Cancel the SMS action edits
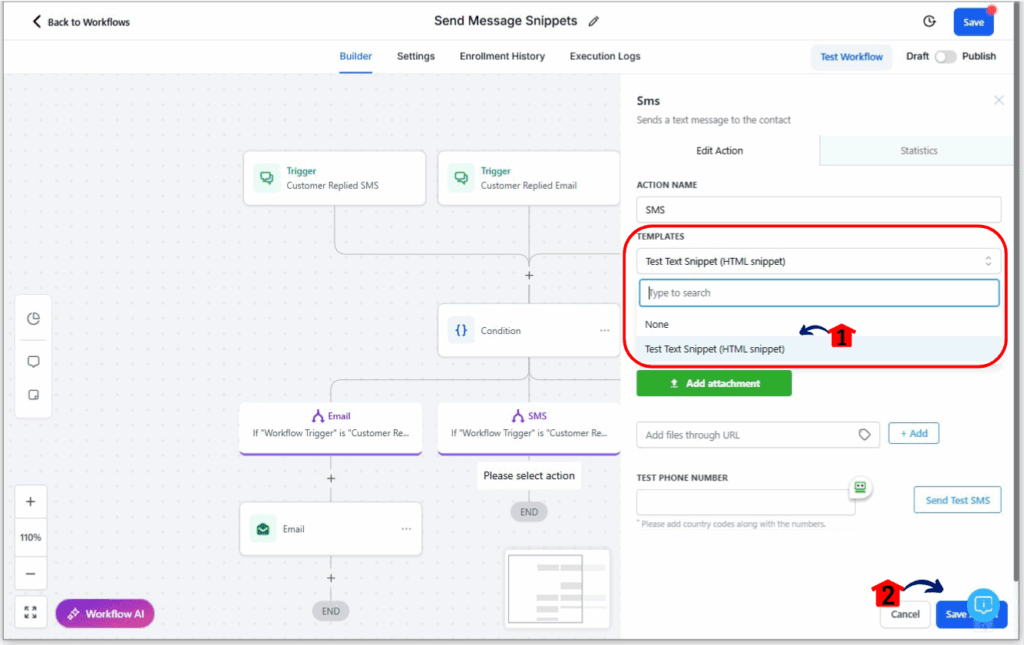The width and height of the screenshot is (1024, 645). (904, 614)
